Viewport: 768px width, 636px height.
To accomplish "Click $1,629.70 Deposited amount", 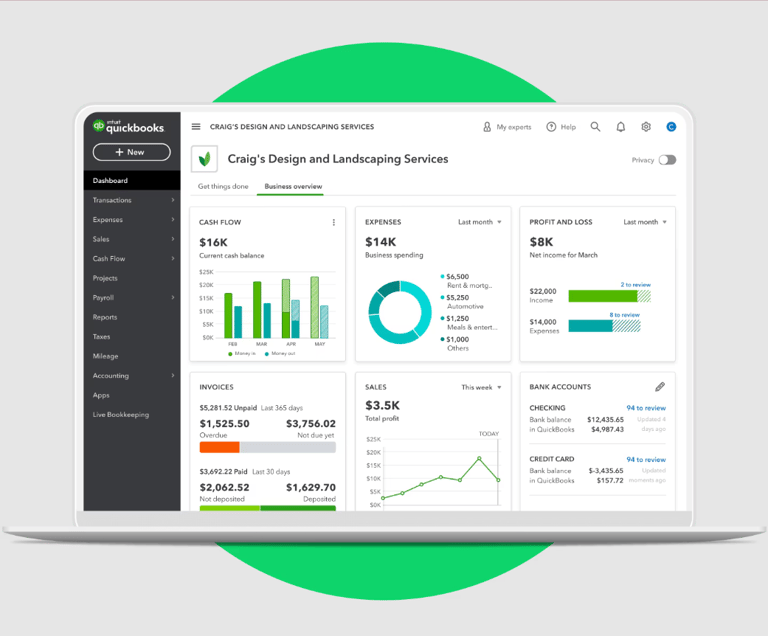I will 311,488.
